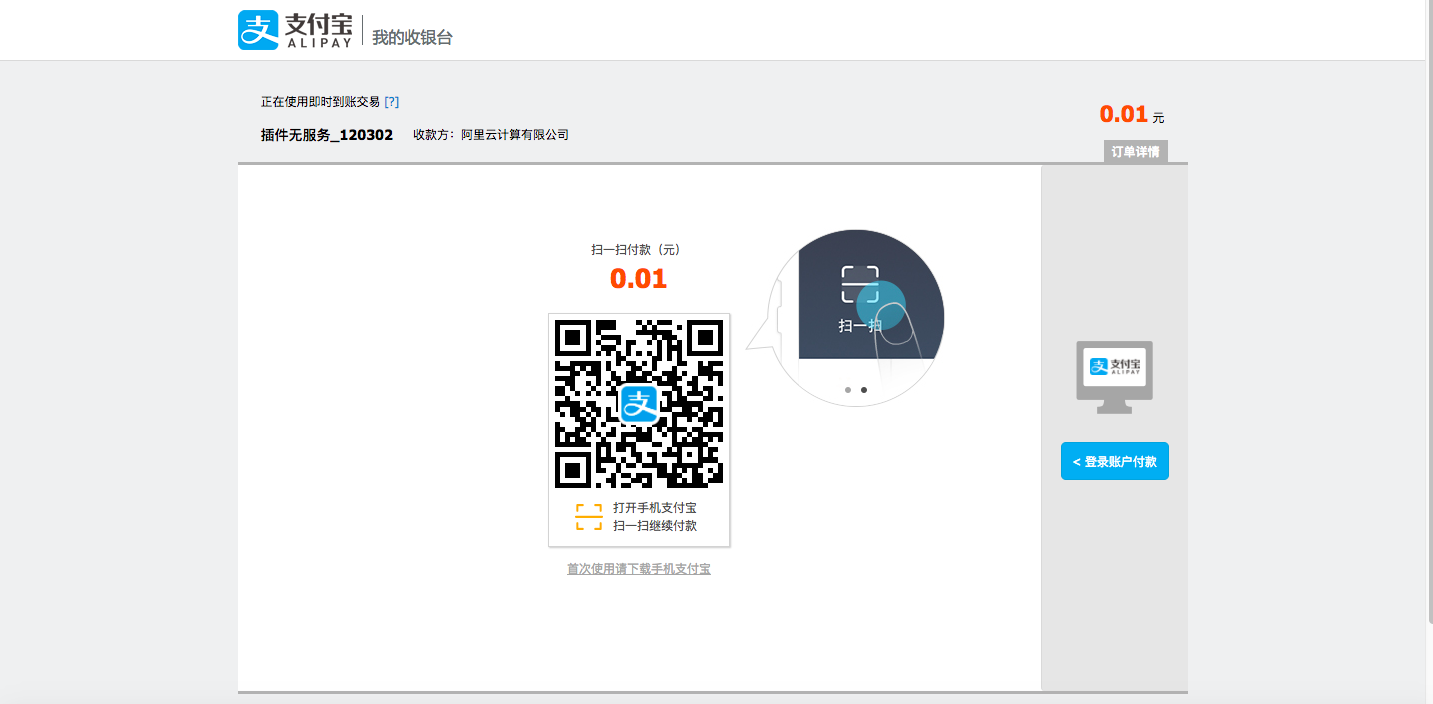Select the second carousel dot indicator
Screen dimensions: 1433x704
[864, 390]
